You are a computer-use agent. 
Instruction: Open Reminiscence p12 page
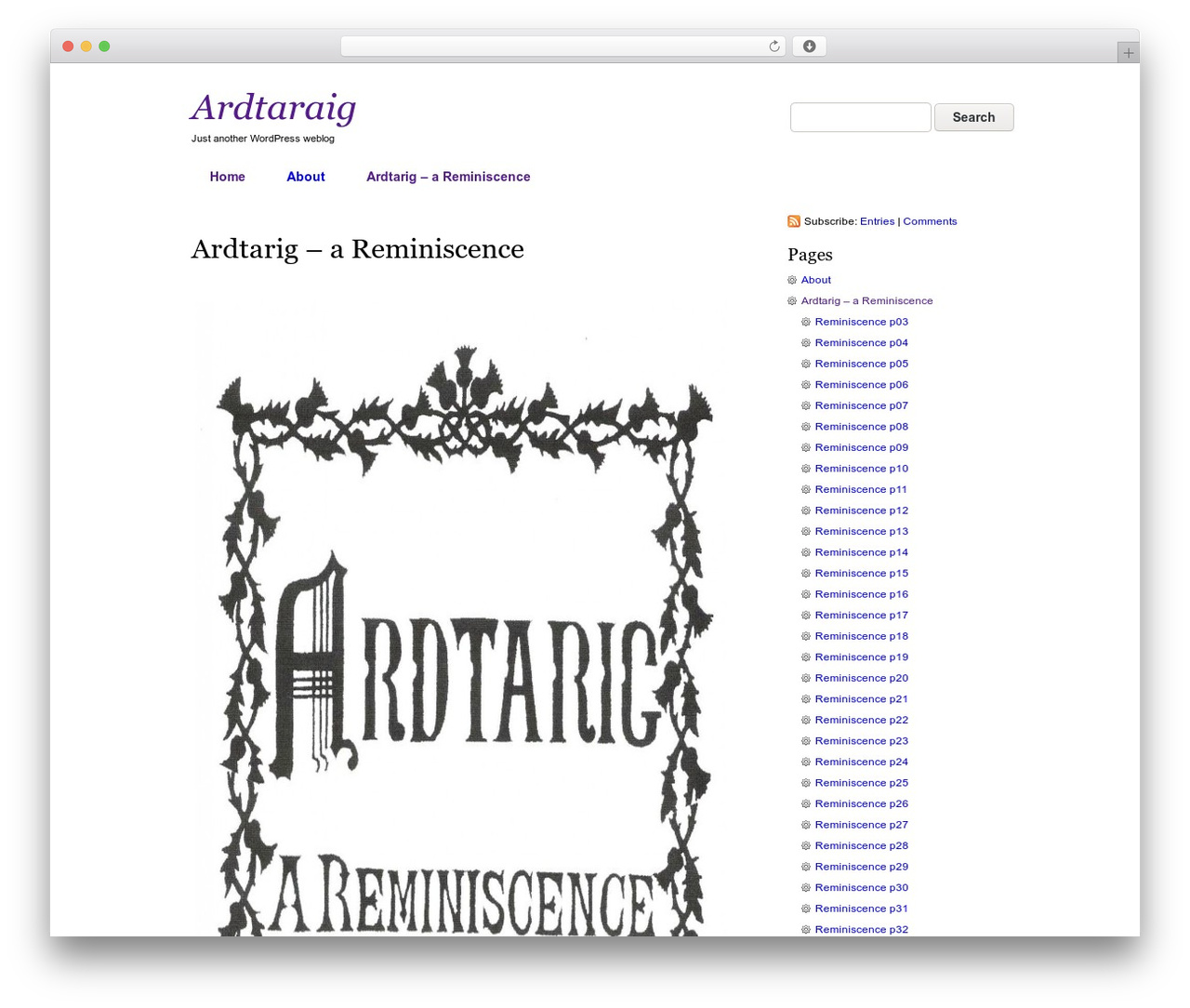[x=861, y=511]
